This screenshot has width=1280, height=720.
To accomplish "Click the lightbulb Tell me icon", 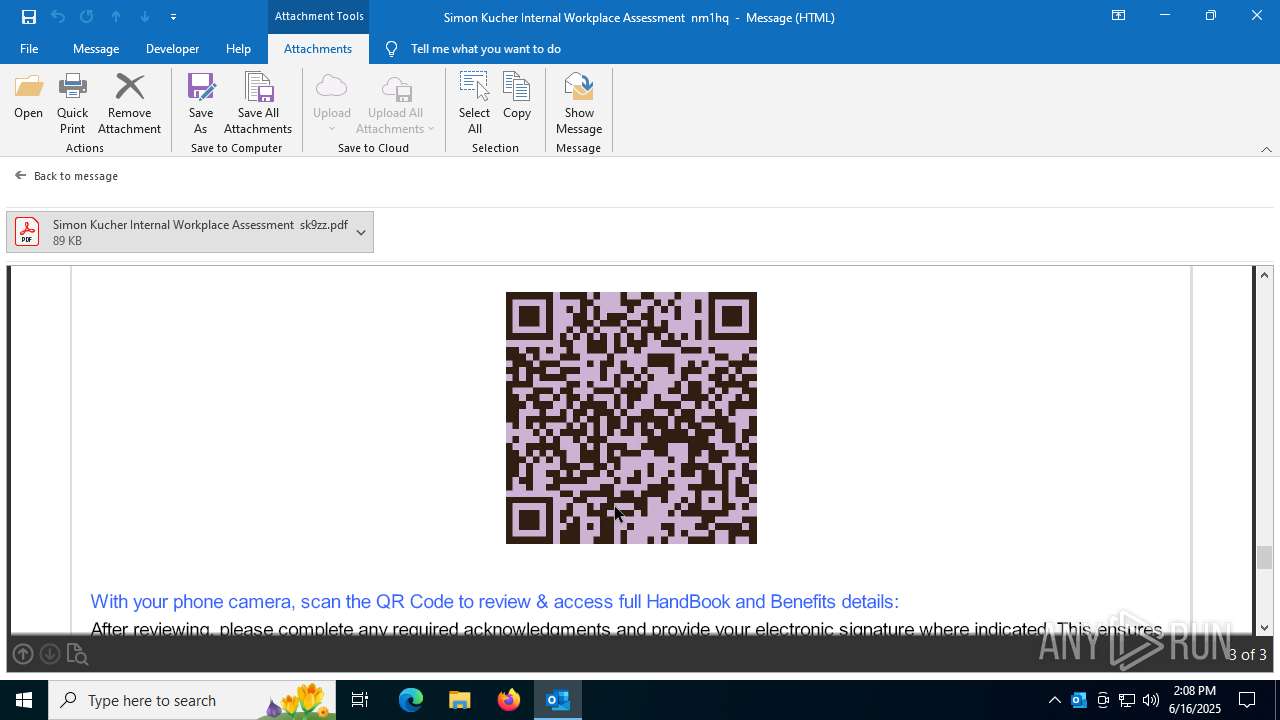I will [391, 49].
